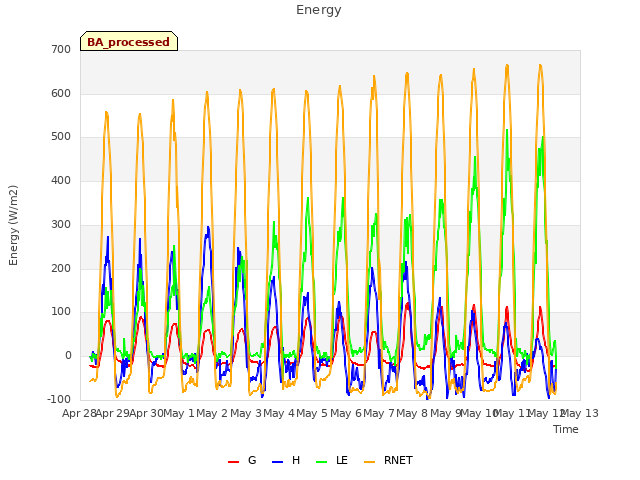Click the May 4 x-axis date label
This screenshot has height=480, width=640.
(x=279, y=413)
